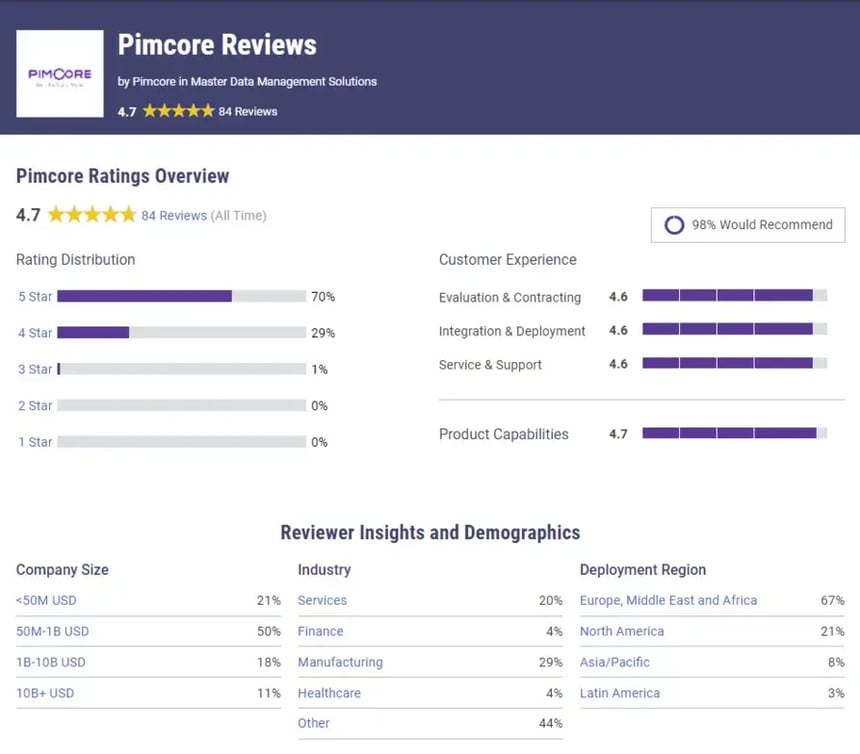Filter by 5 Star ratings
The height and width of the screenshot is (754, 860).
point(35,297)
